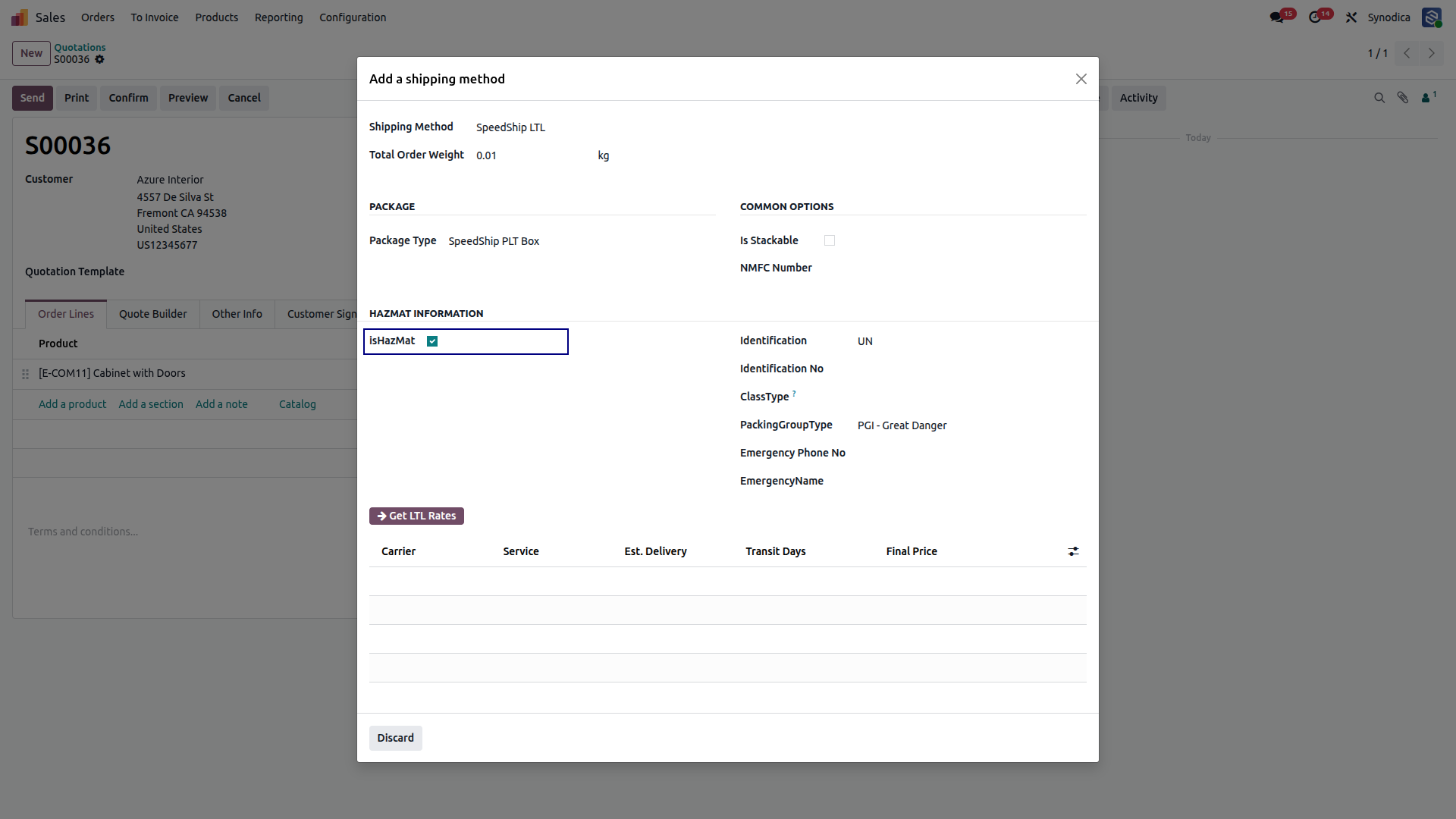Screen dimensions: 1456x819
Task: Enable the Is Stackable checkbox
Action: [830, 240]
